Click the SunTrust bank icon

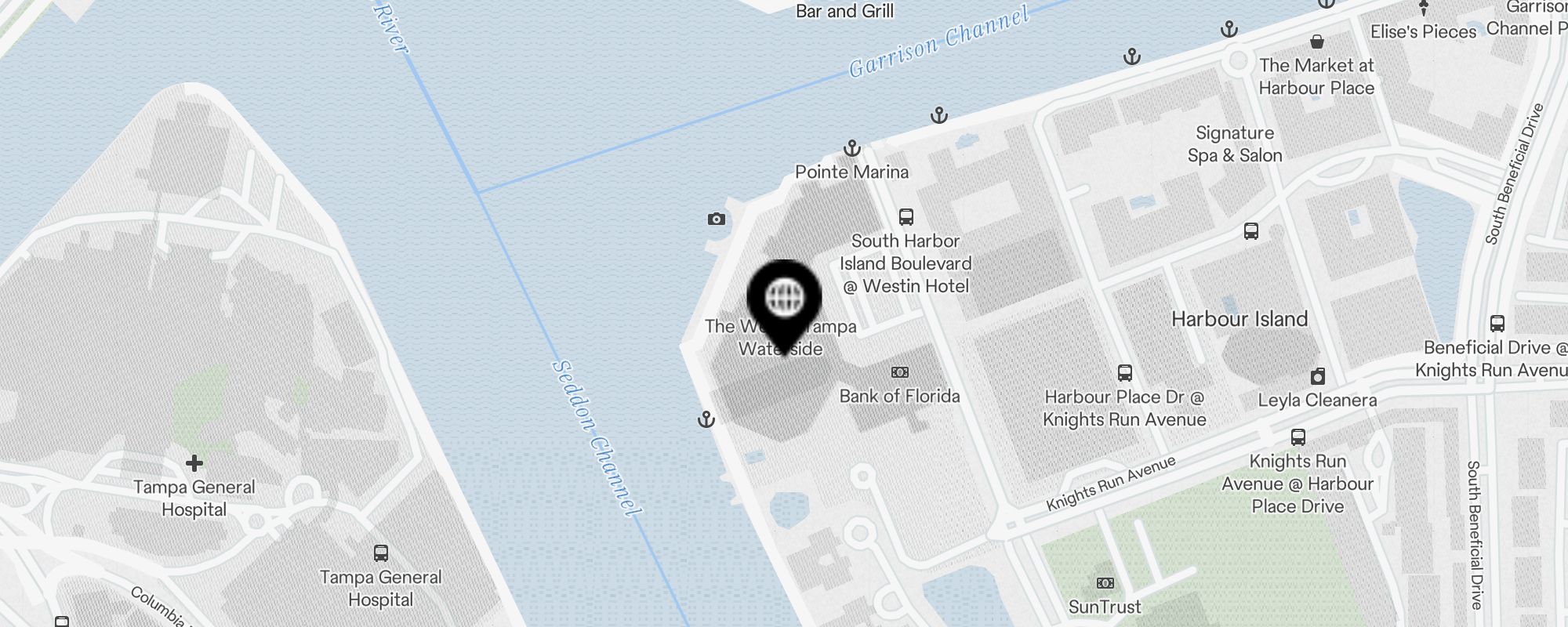tap(1105, 583)
